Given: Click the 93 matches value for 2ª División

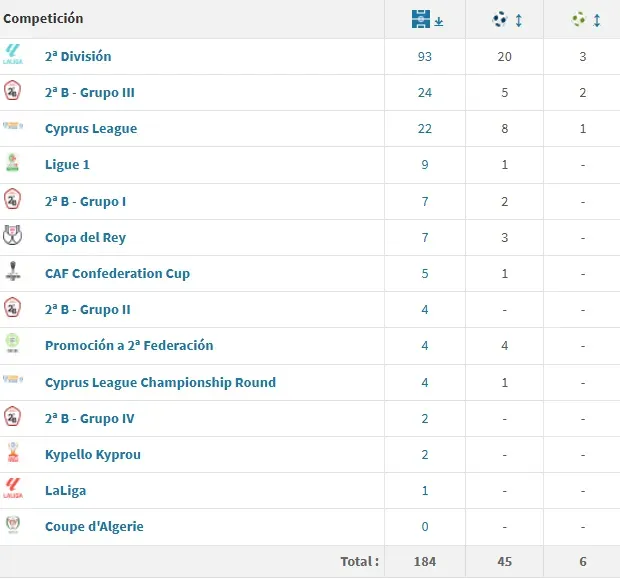Looking at the screenshot, I should tap(425, 56).
